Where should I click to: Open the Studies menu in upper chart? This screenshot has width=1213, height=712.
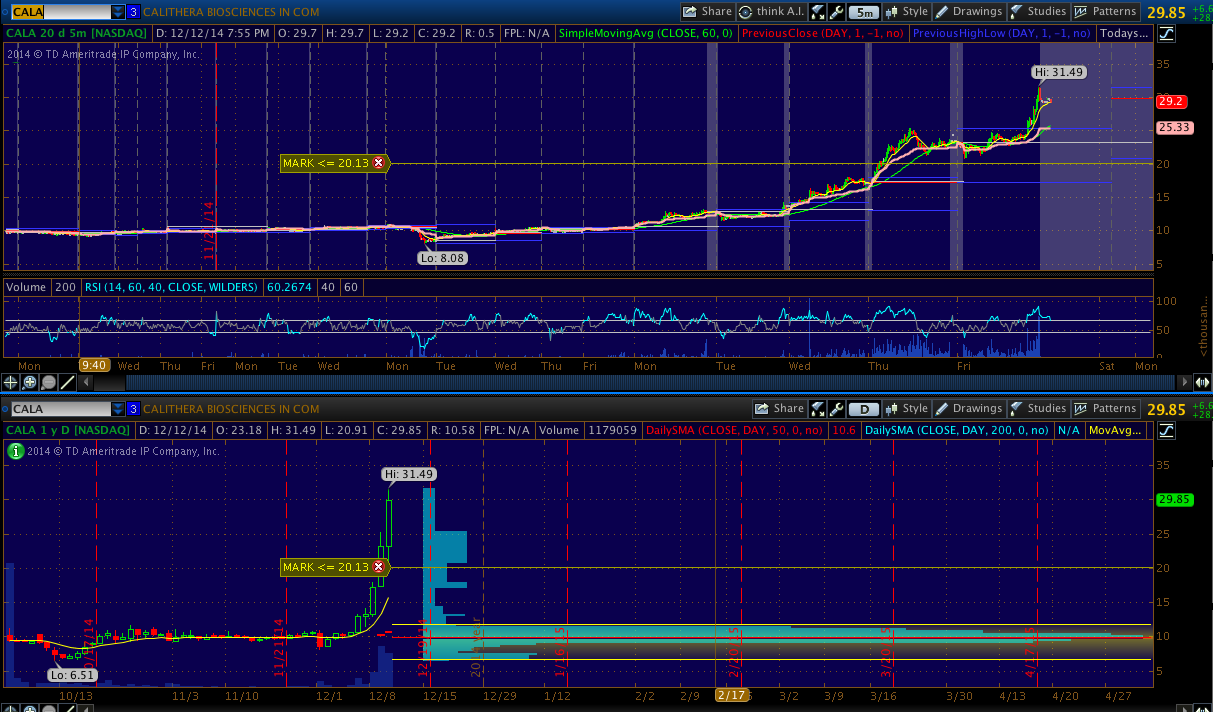click(1038, 12)
